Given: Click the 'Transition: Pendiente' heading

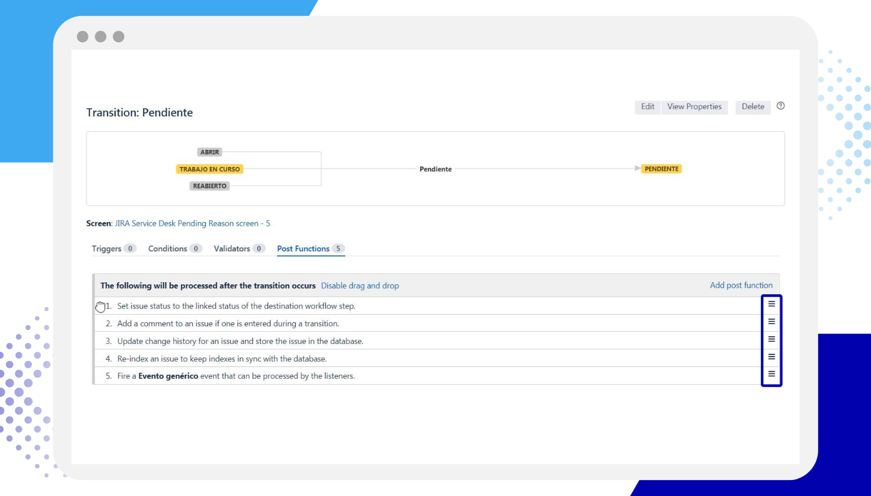Looking at the screenshot, I should 139,113.
